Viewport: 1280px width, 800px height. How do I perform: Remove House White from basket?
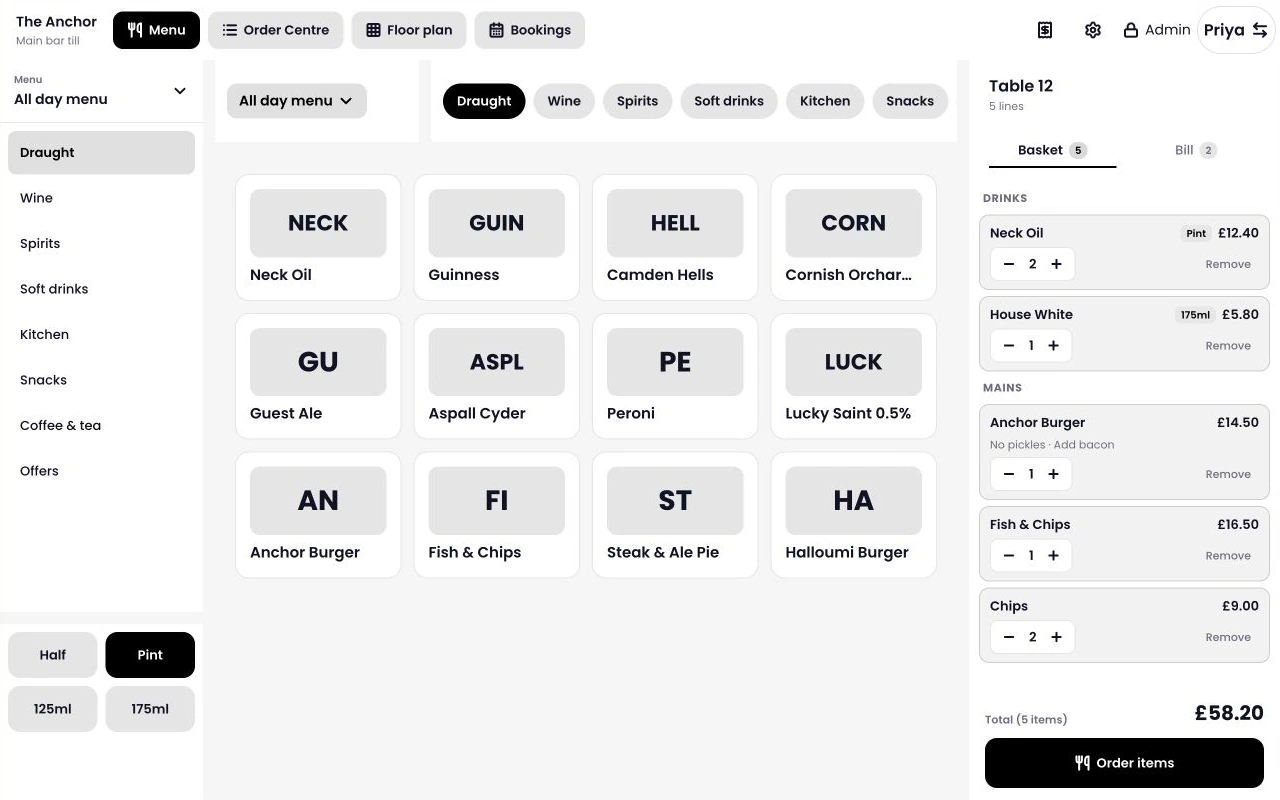point(1228,345)
